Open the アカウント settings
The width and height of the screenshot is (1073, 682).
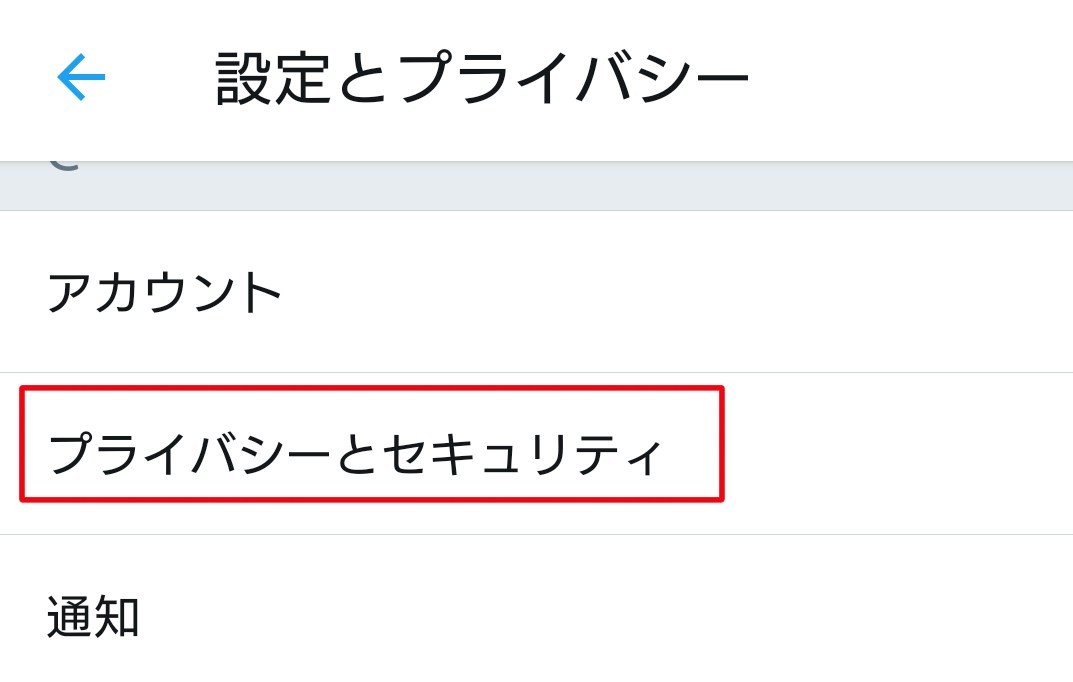(x=165, y=293)
